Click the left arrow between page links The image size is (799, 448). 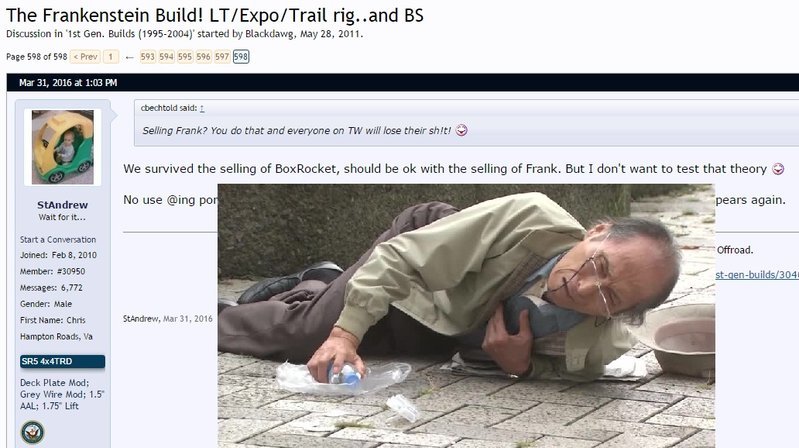coord(129,57)
